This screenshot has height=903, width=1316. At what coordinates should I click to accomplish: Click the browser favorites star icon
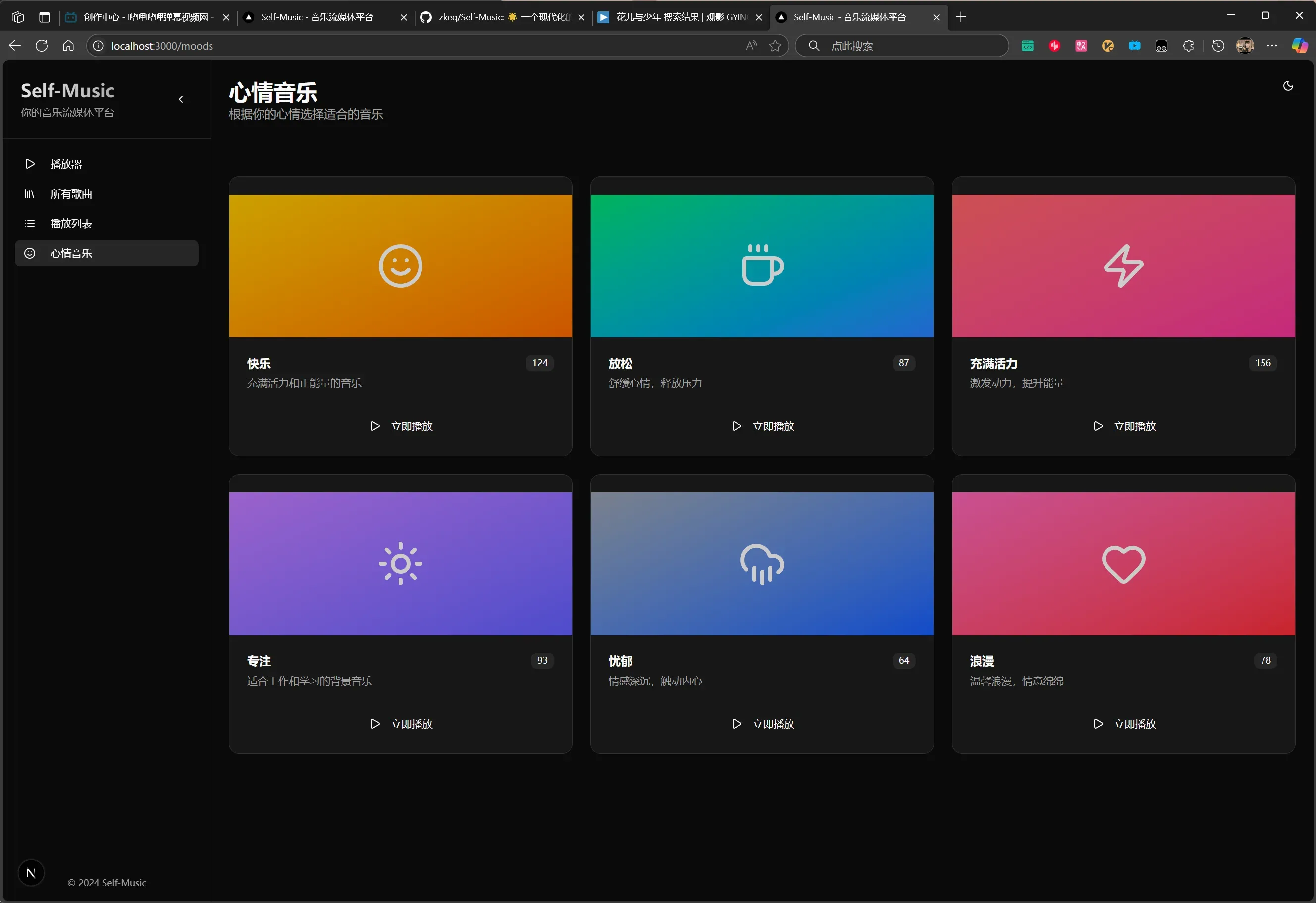point(775,46)
